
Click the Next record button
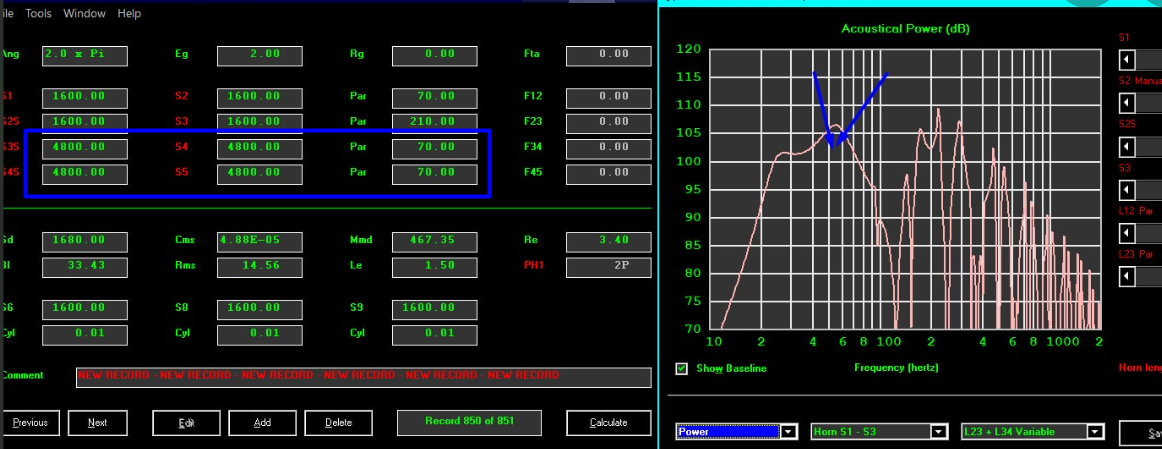click(x=97, y=423)
